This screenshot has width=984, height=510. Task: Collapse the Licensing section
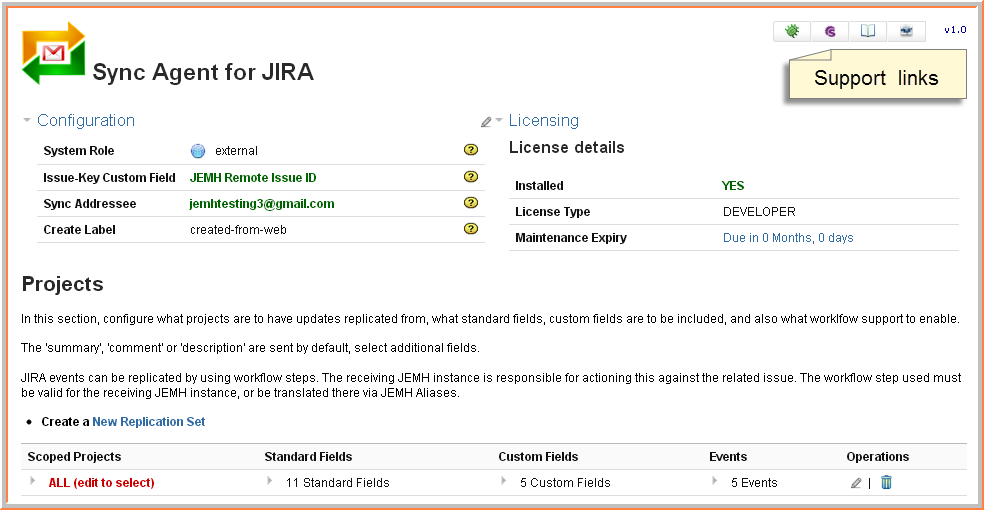pyautogui.click(x=499, y=120)
